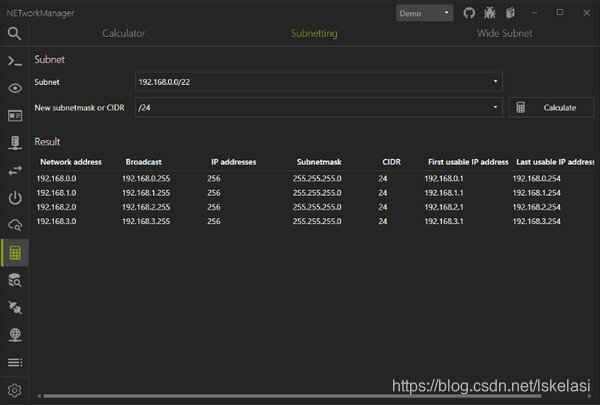This screenshot has width=600, height=405.
Task: Select first usable IP 192.168.1.1
Action: click(444, 193)
